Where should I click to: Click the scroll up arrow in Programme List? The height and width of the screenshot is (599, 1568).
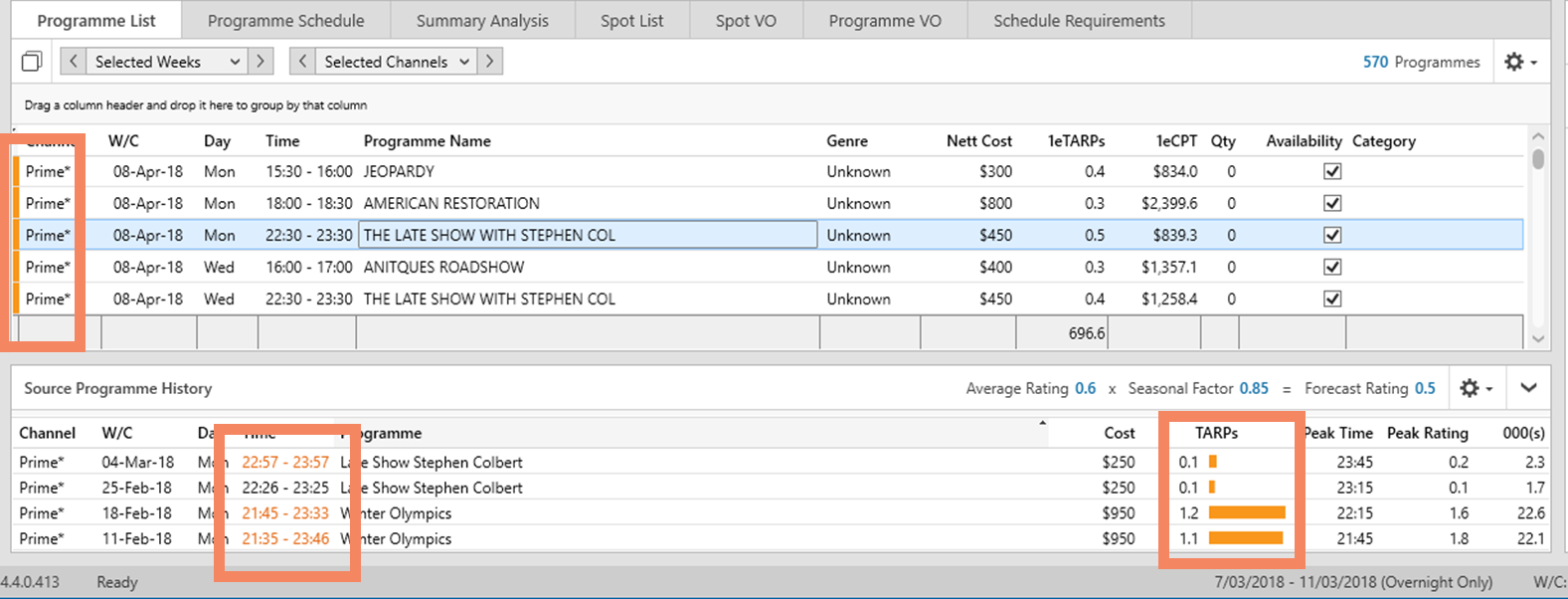1538,136
